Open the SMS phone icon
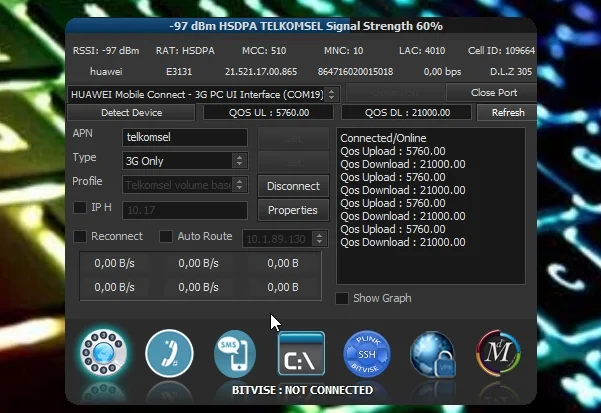Image resolution: width=601 pixels, height=413 pixels. [x=235, y=354]
